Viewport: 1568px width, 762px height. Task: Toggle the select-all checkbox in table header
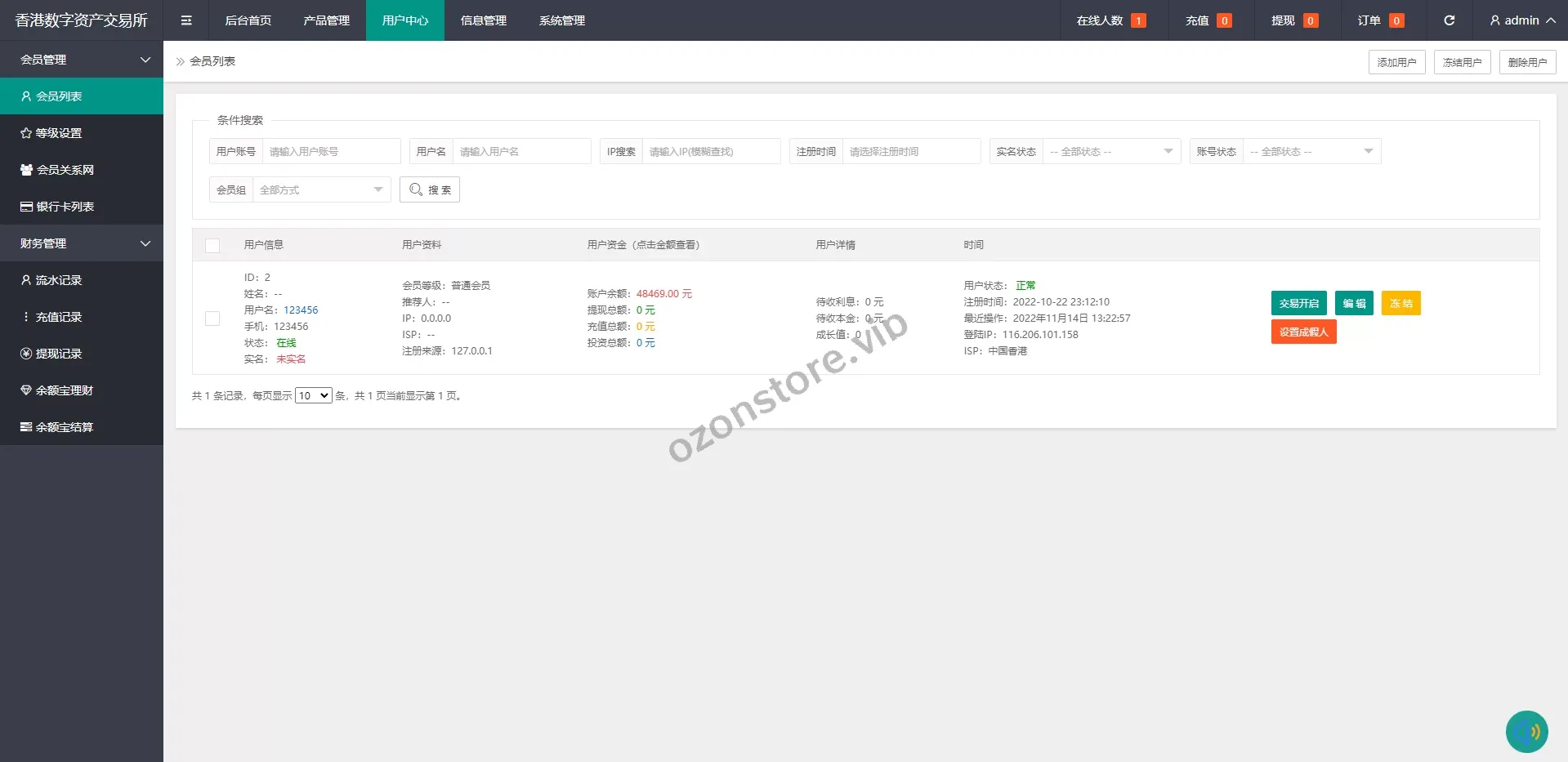(x=212, y=245)
